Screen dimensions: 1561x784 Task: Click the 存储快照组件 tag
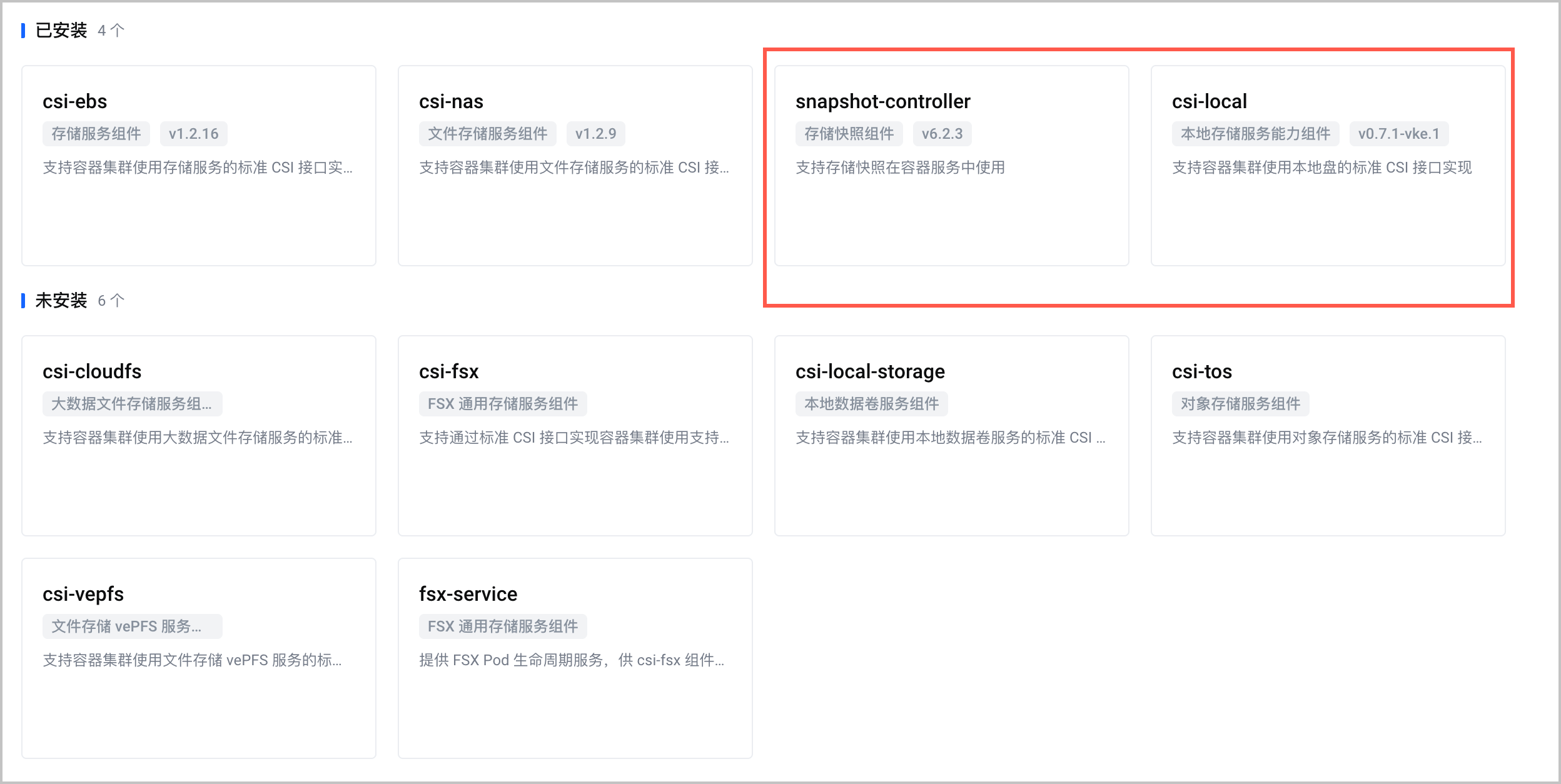coord(849,134)
